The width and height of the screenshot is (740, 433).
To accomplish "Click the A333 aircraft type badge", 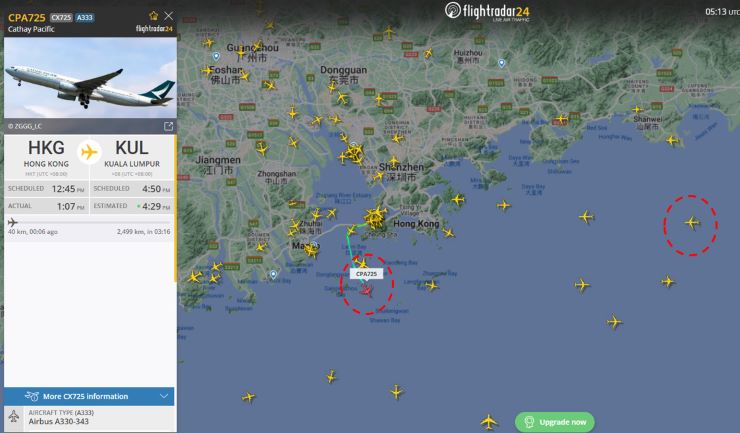I will tap(84, 18).
